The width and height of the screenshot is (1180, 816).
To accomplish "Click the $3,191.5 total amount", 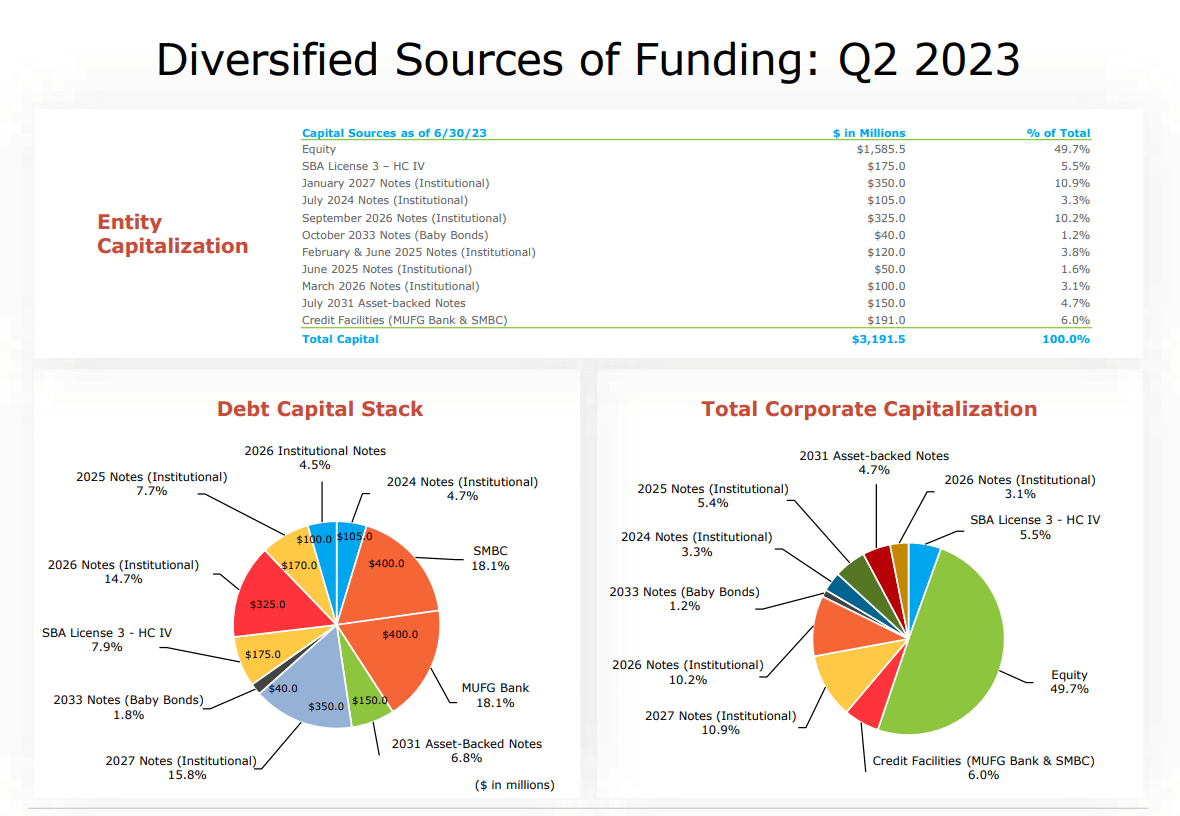I will (x=878, y=339).
